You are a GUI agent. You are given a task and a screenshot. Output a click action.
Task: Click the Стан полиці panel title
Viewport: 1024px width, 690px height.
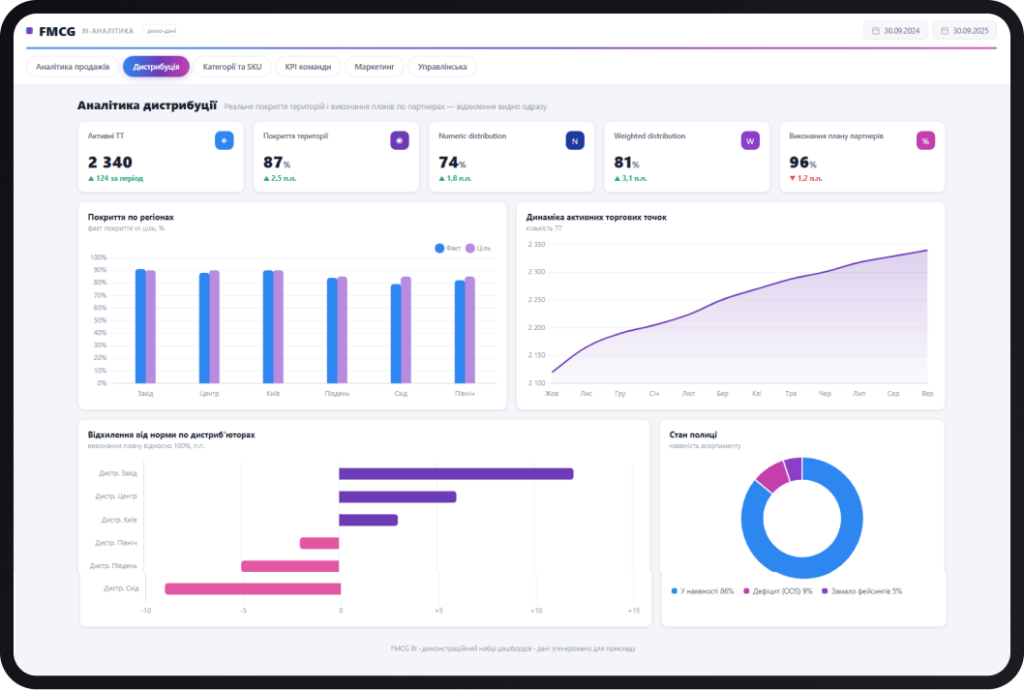tap(693, 435)
